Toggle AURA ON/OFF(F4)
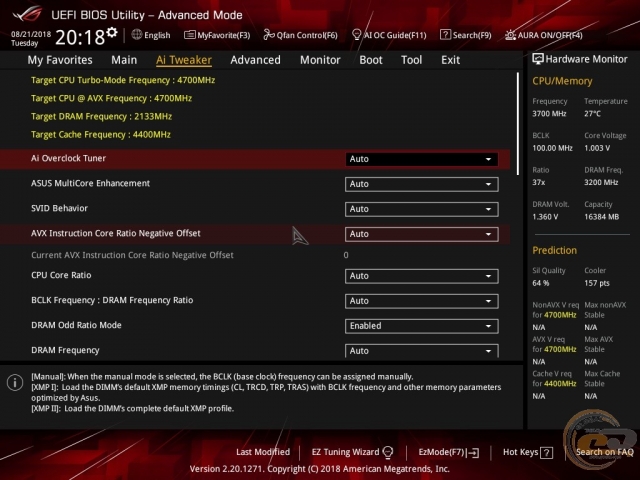 544,35
